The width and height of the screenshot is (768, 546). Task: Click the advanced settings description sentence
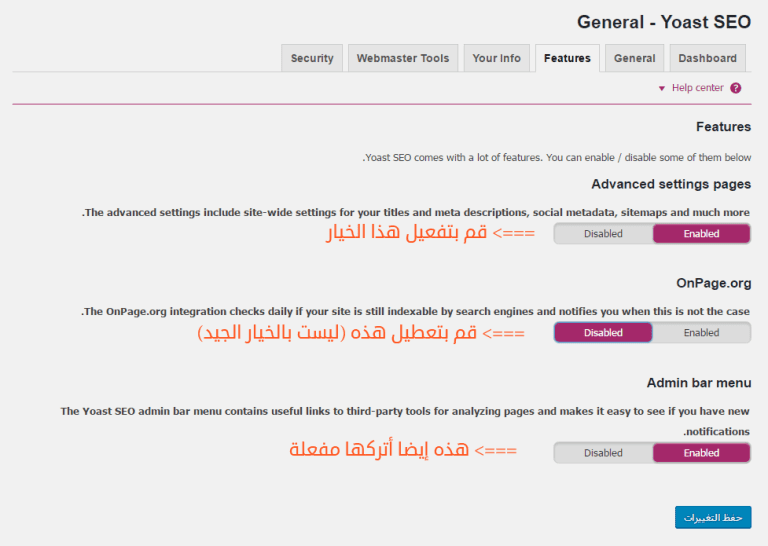(416, 213)
